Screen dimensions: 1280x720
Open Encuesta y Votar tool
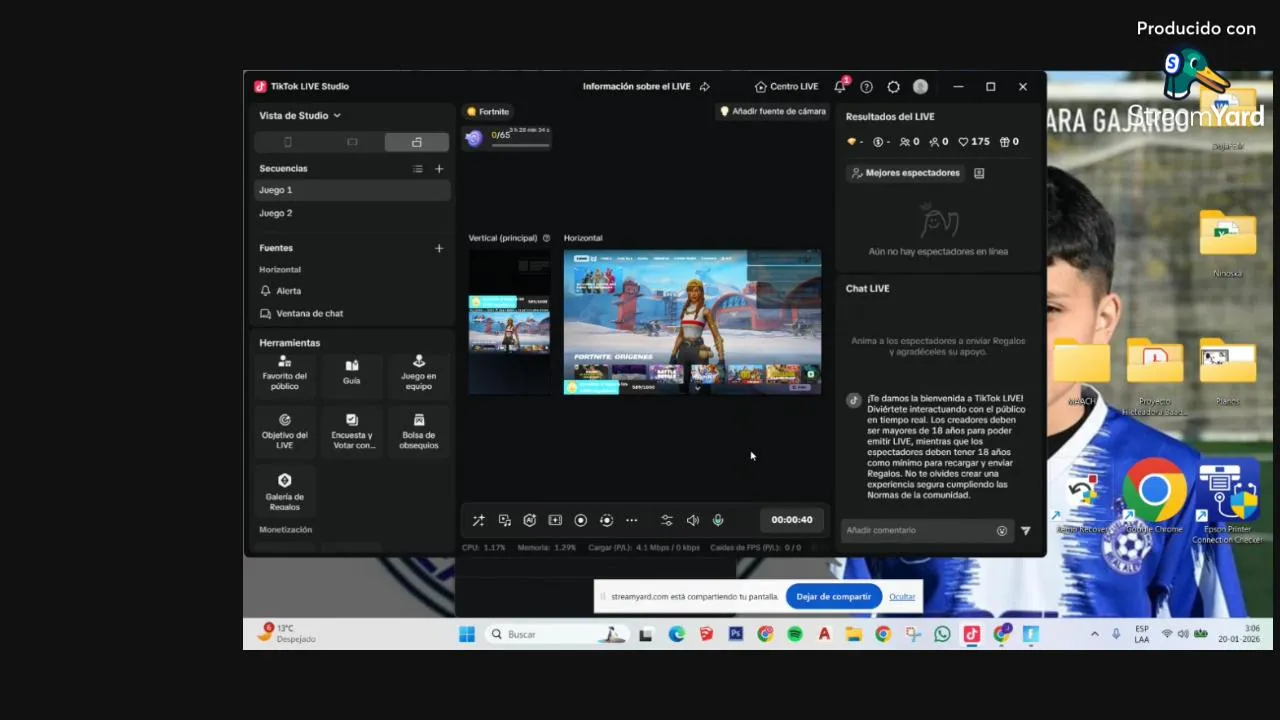(352, 433)
